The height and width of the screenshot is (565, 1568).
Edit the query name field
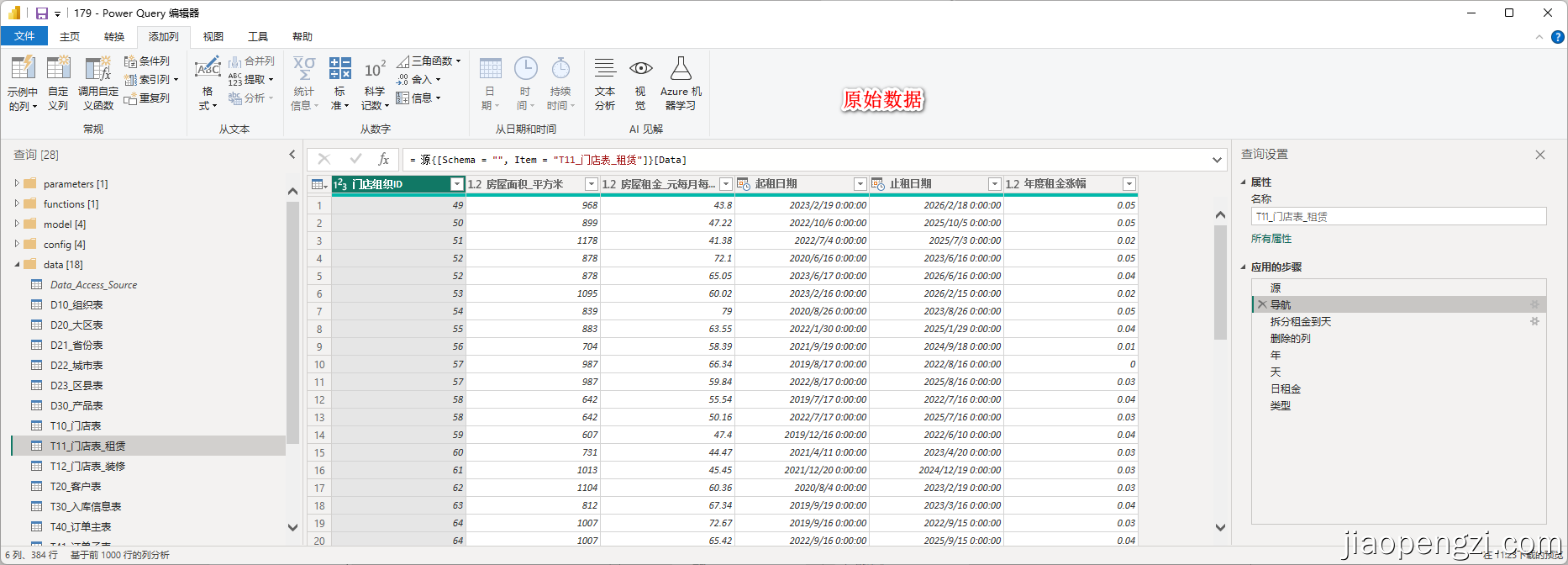(1398, 216)
